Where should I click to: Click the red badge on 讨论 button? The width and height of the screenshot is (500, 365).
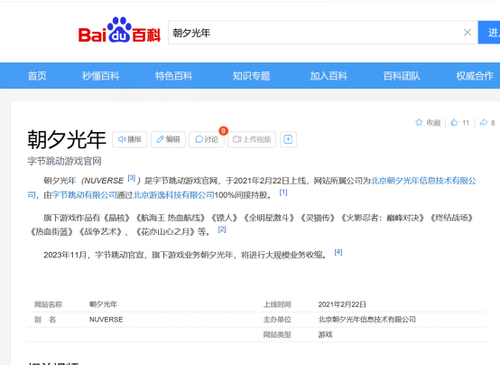(x=223, y=130)
